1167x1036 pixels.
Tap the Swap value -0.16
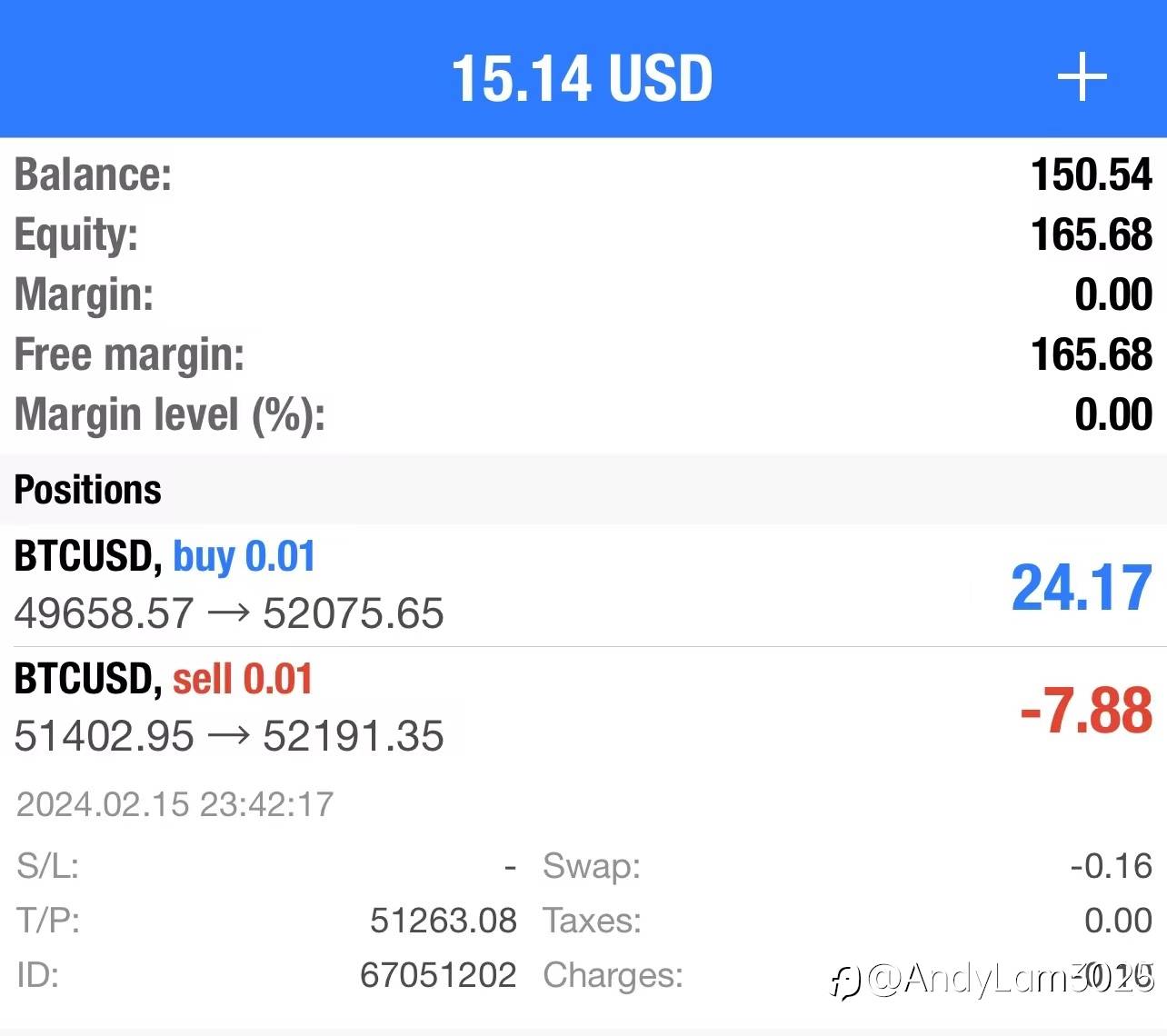tap(1111, 866)
